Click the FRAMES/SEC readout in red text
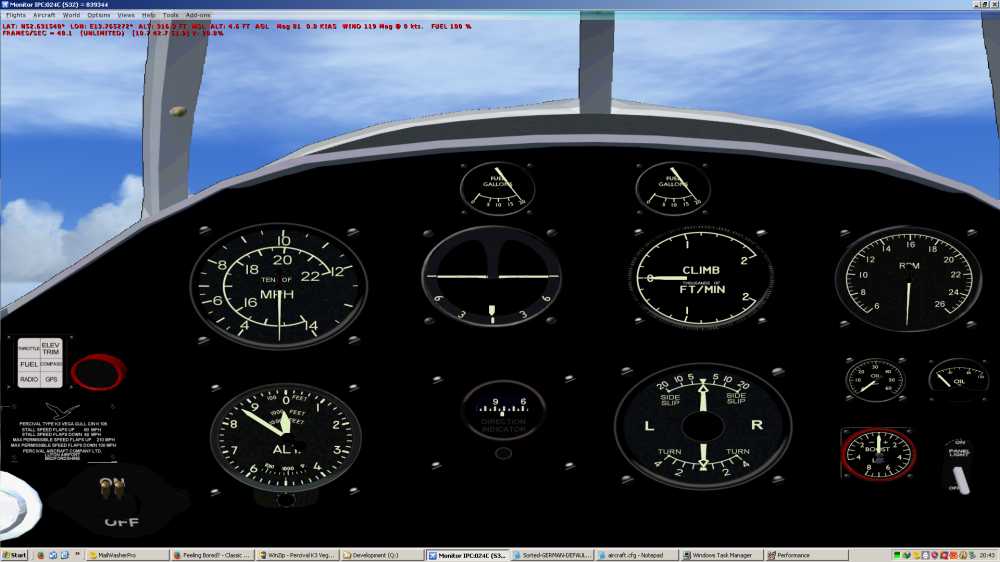 [37, 33]
